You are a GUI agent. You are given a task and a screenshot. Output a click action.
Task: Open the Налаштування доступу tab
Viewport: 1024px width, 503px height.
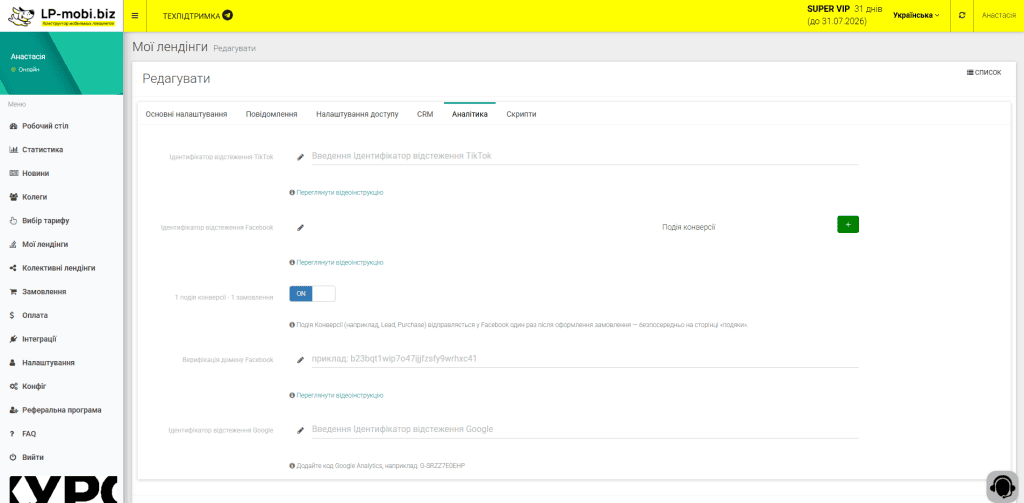pyautogui.click(x=357, y=114)
